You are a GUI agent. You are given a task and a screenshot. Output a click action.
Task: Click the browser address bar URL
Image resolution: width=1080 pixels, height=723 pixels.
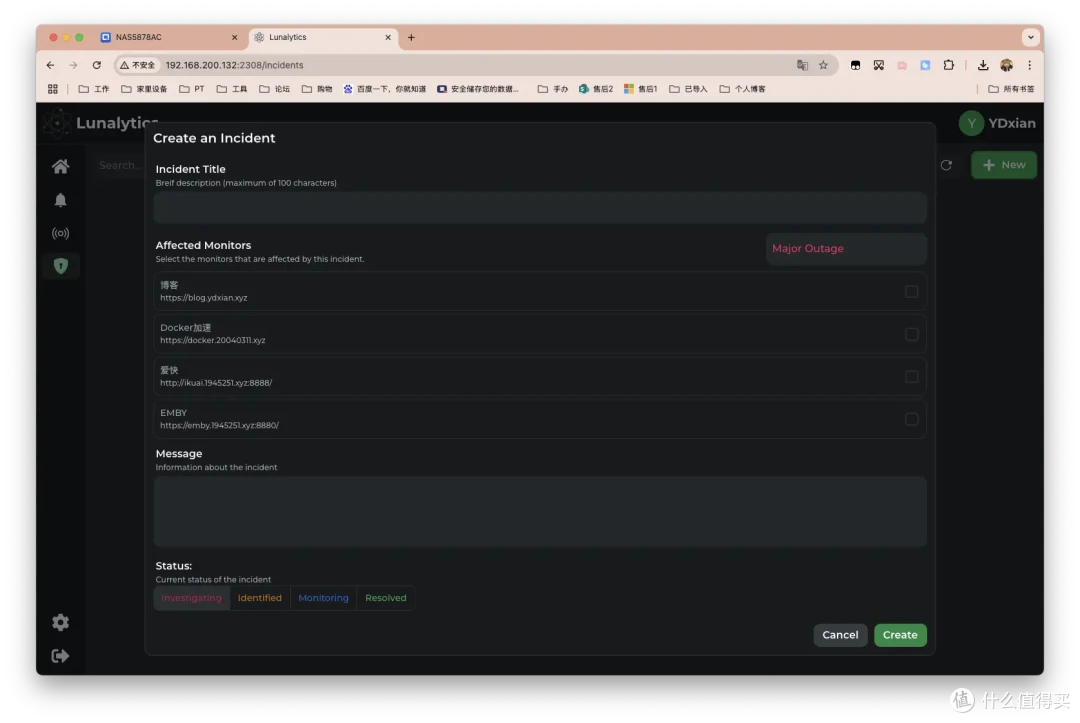point(234,65)
